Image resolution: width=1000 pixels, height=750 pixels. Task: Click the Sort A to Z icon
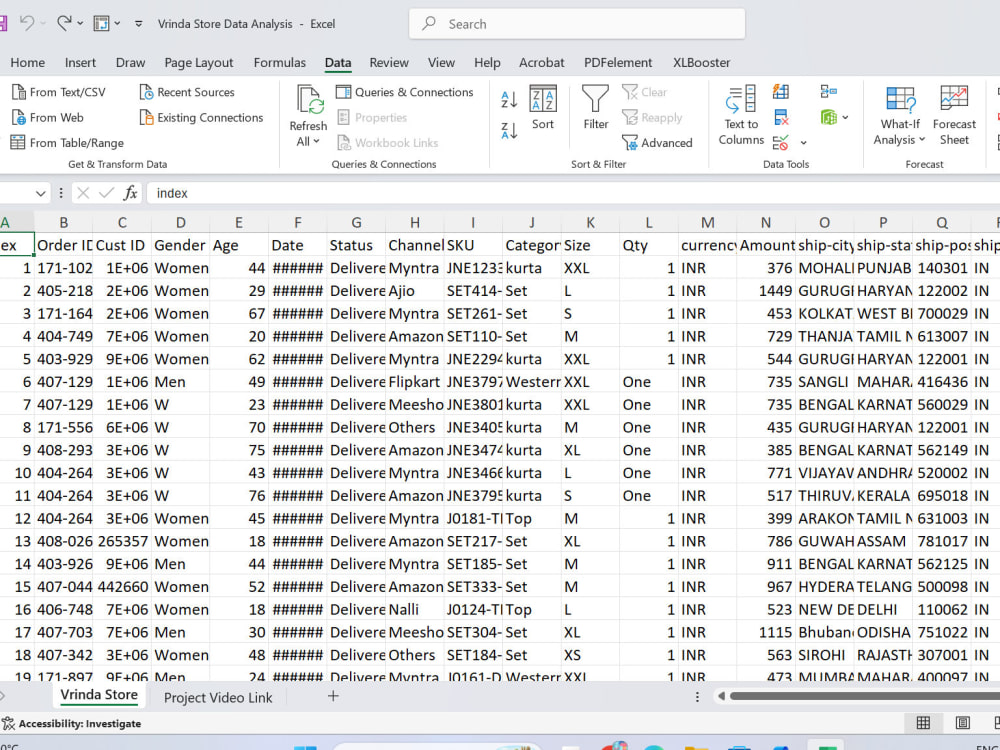[x=509, y=99]
